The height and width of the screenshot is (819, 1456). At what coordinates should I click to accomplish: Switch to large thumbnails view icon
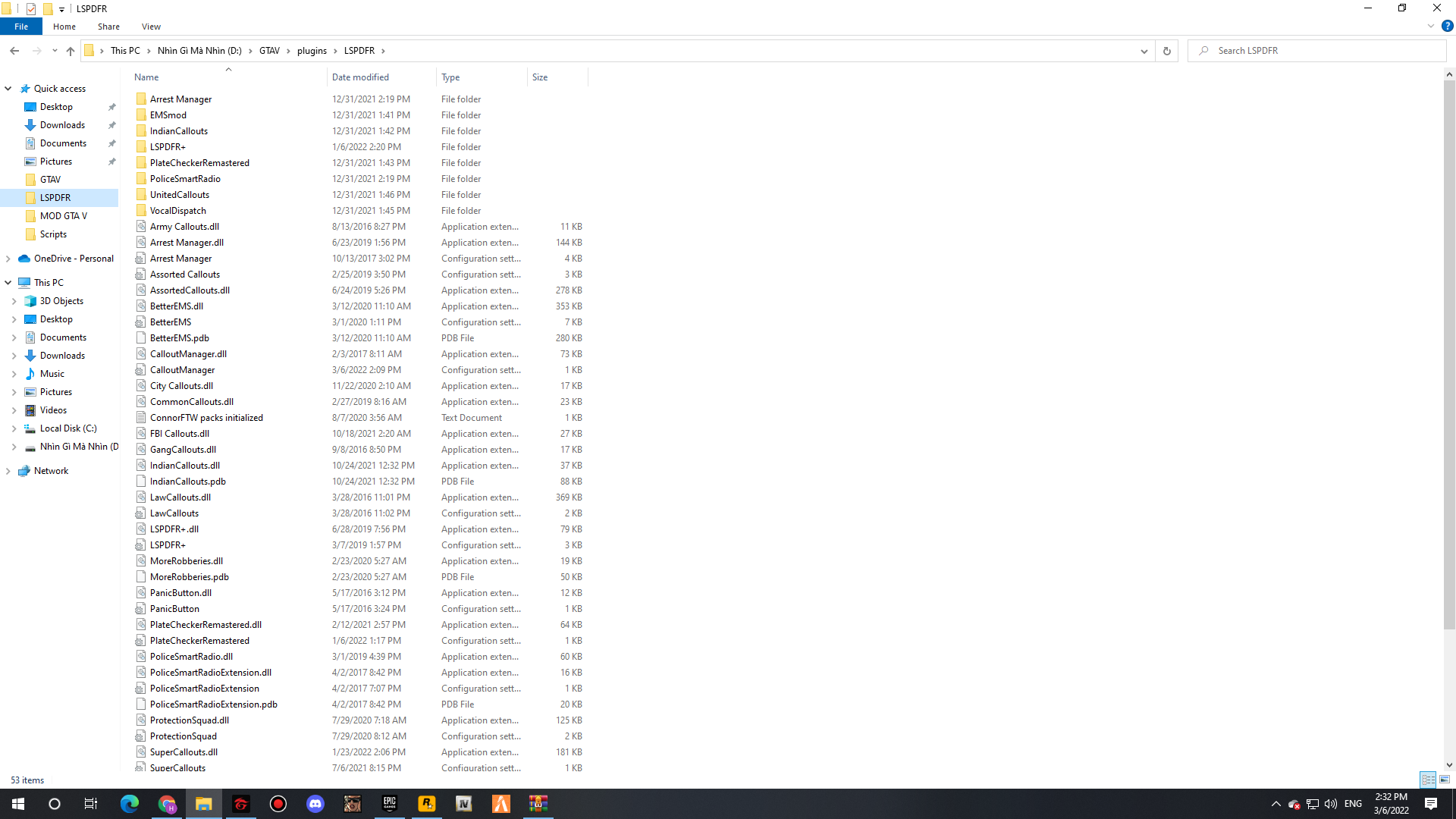(1445, 780)
